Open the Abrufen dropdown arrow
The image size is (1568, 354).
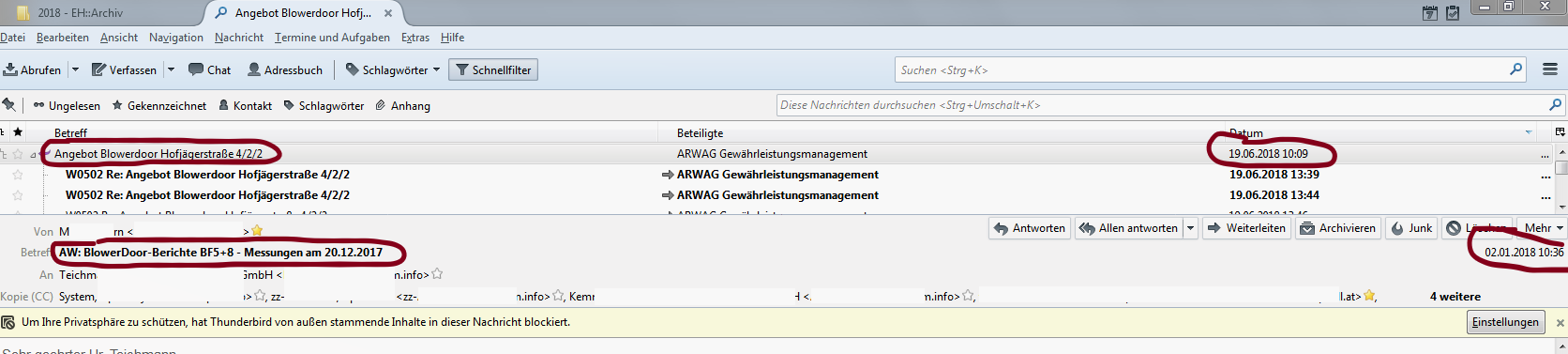[76, 69]
